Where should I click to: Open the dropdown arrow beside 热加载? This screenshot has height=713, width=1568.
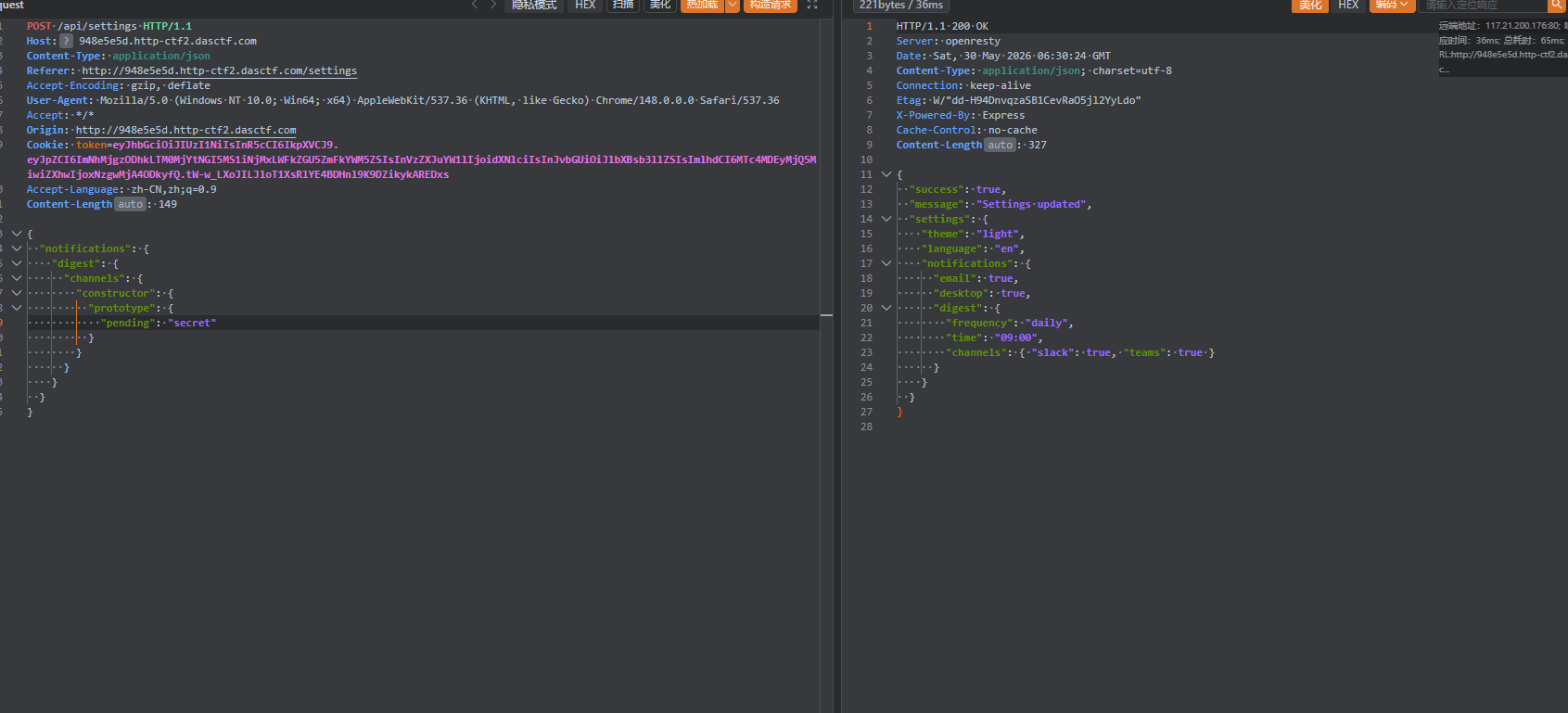[x=732, y=5]
